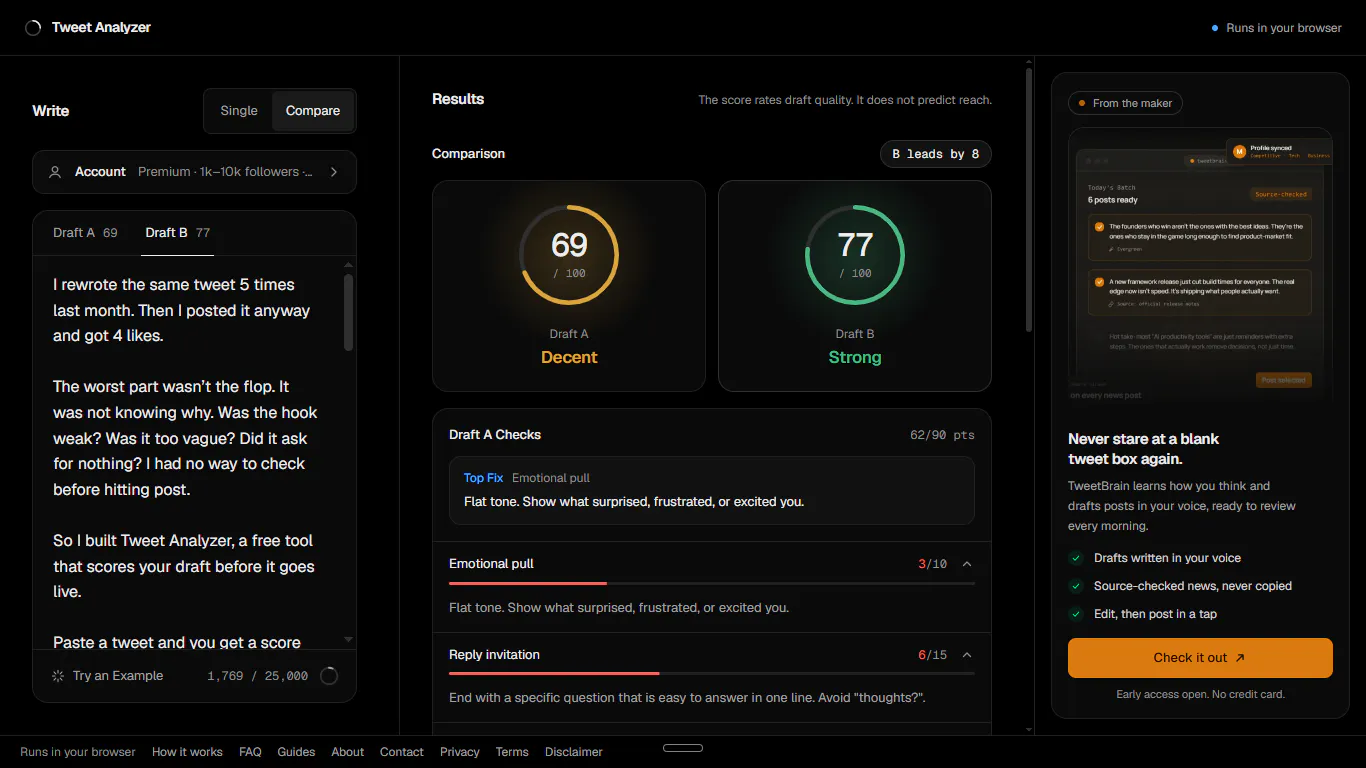Click the Draft A score ring showing 69

(569, 255)
